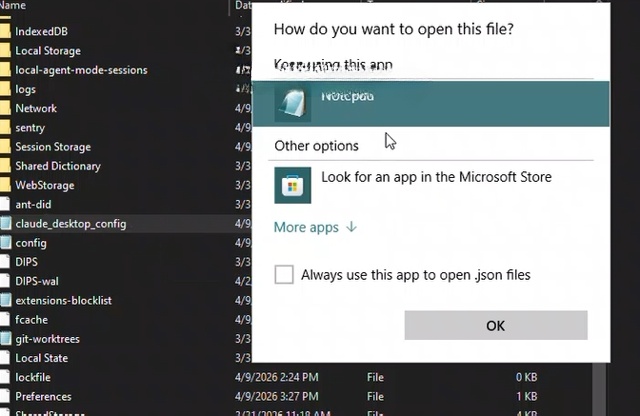The width and height of the screenshot is (640, 416).
Task: Select the IndexedDB folder icon
Action: (5, 31)
